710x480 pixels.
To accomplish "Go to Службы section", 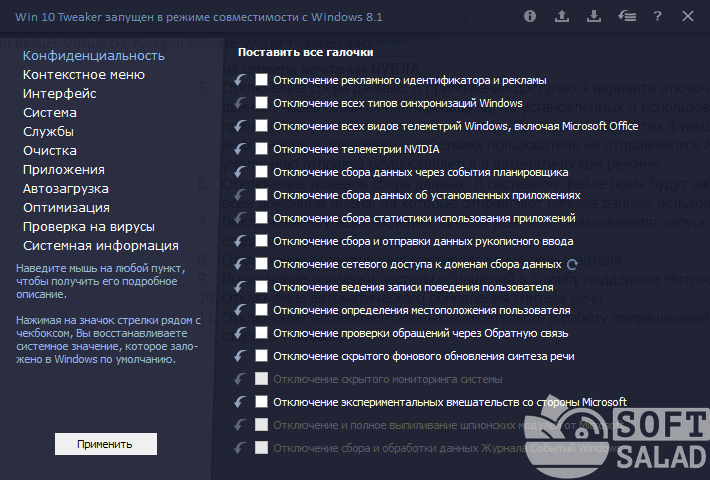I will click(x=48, y=132).
